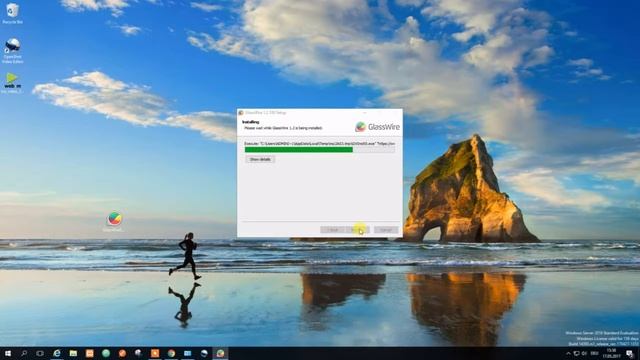Open the green round taskbar app
640x360 pixels.
pos(106,353)
